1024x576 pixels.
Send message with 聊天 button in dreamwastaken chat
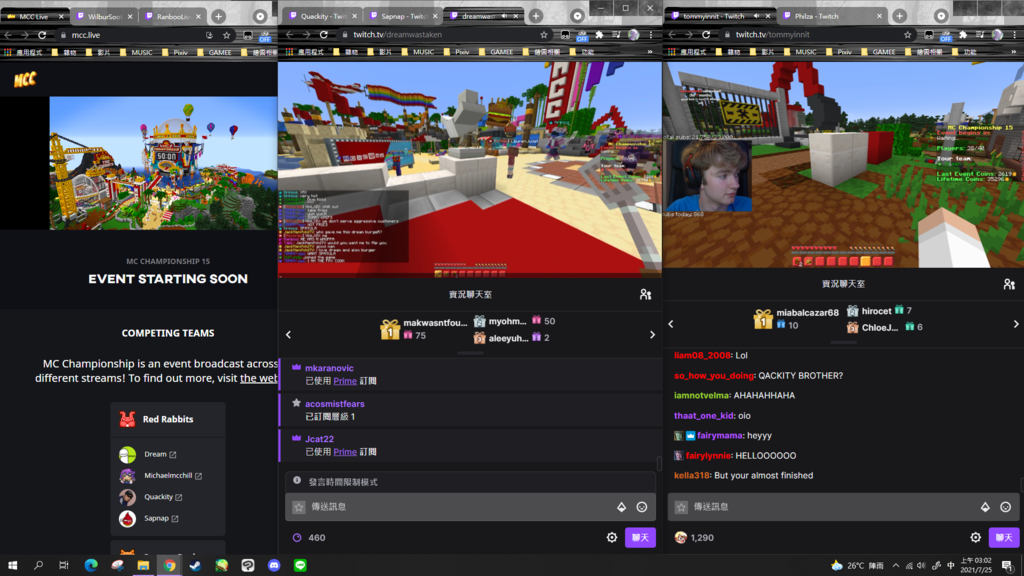coord(640,537)
